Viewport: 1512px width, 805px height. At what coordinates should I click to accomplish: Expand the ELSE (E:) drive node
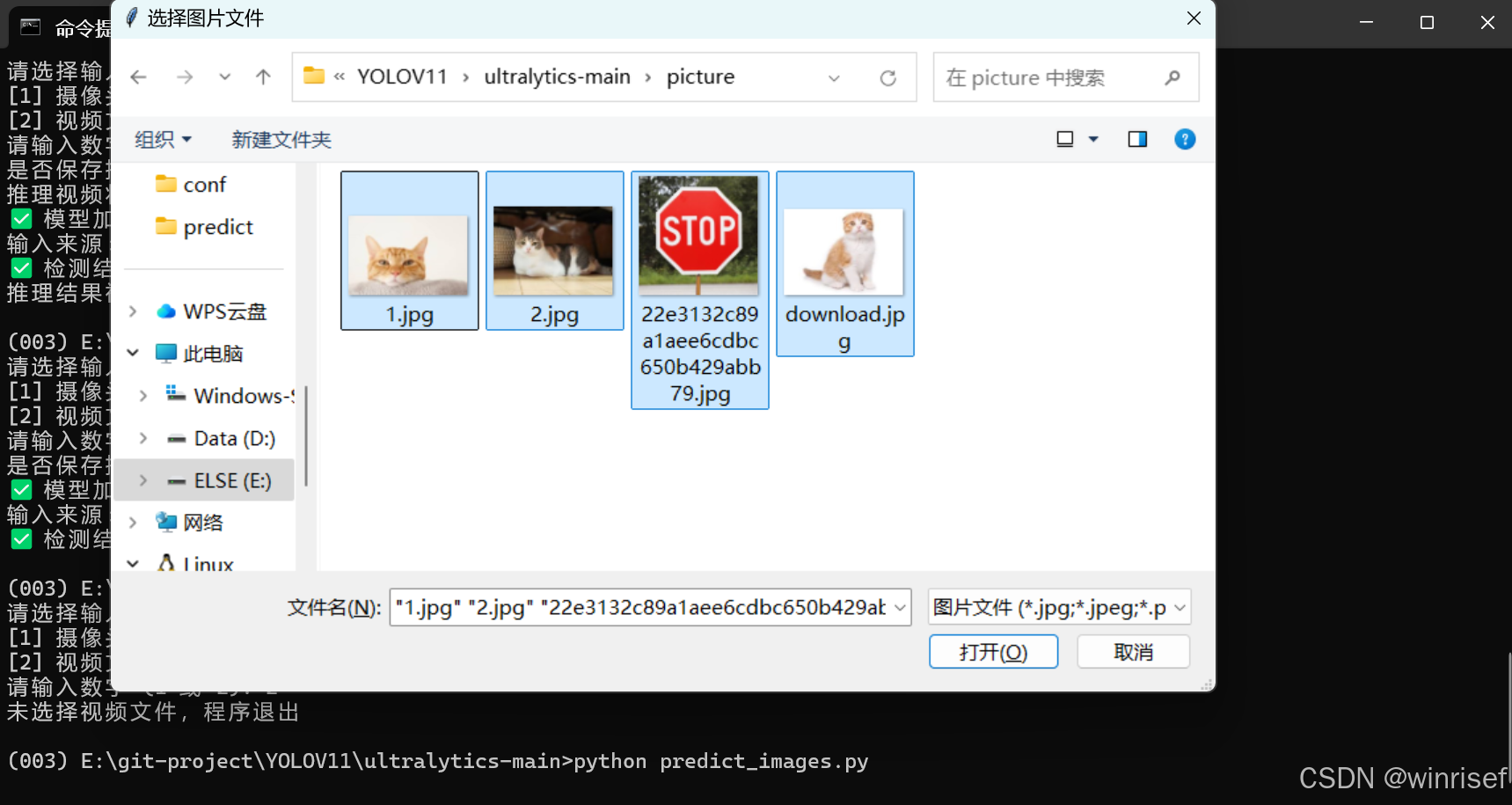(143, 480)
